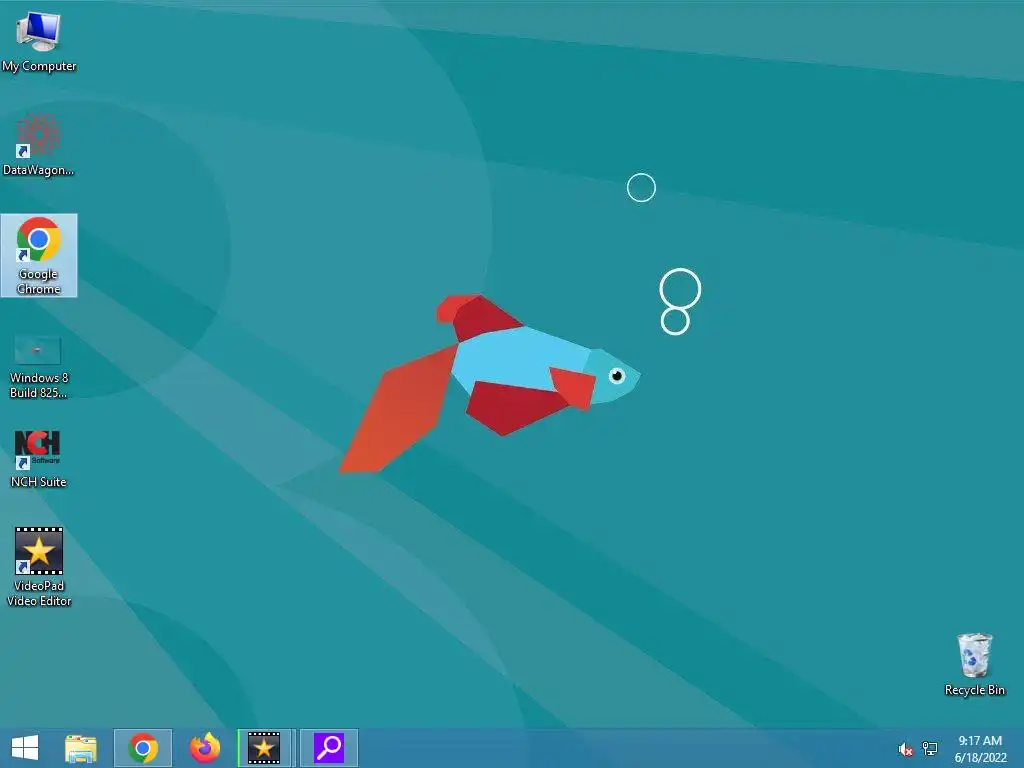Screen dimensions: 1024x768
Task: Click the 'Windows 8 Build 825...' label text
Action: pos(39,385)
